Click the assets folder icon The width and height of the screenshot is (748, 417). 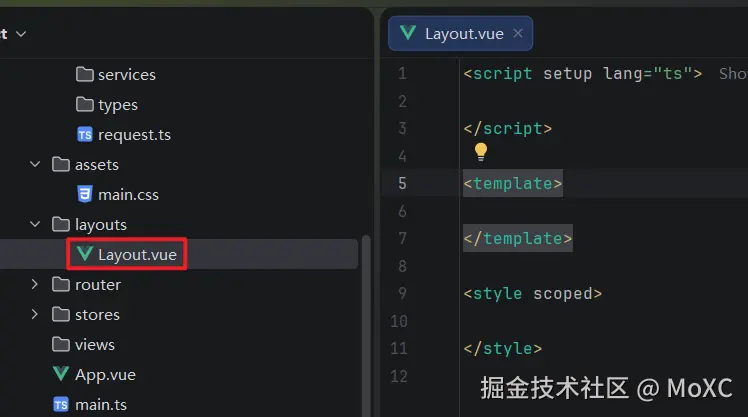point(61,165)
